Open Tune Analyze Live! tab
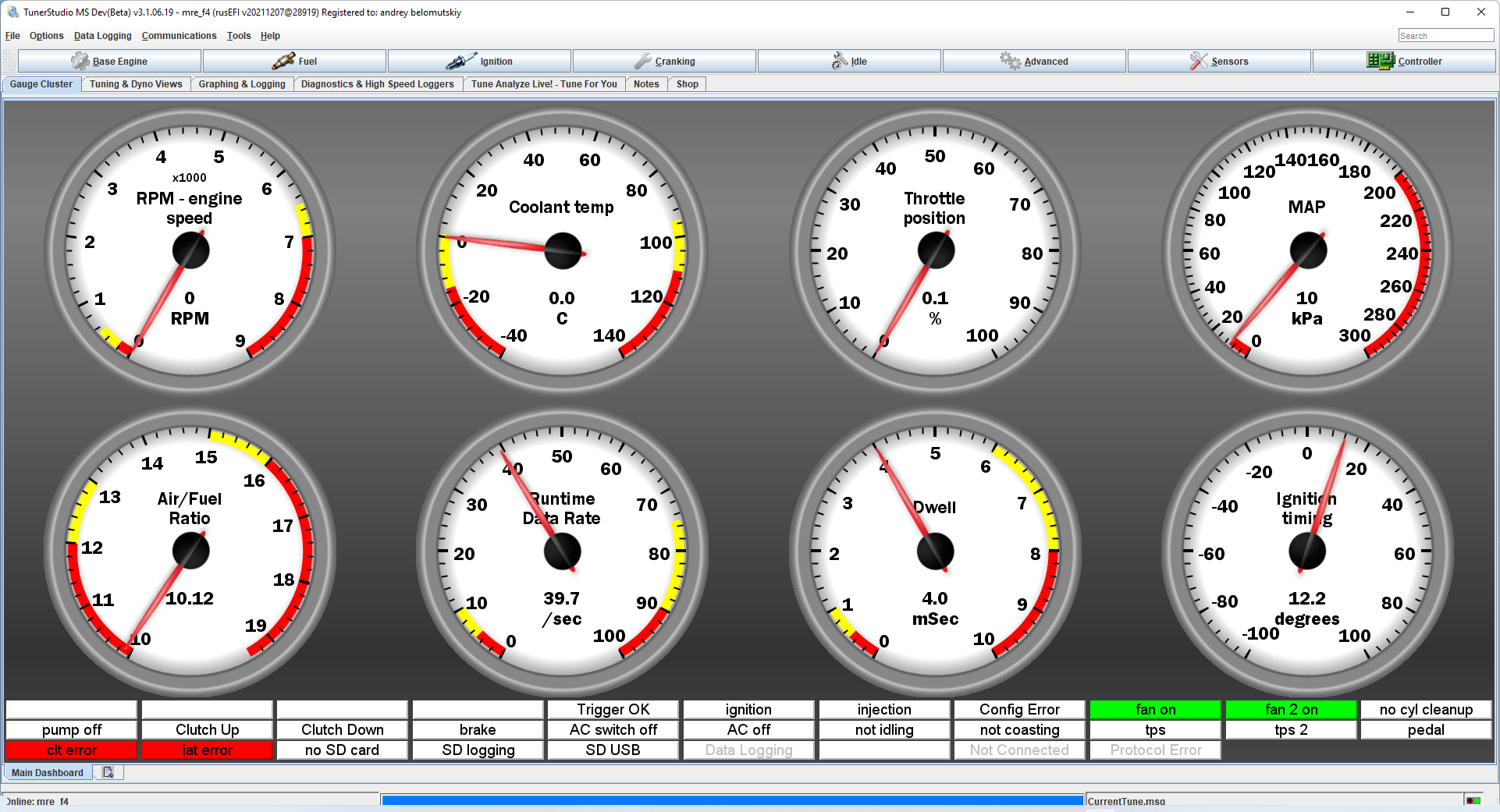The height and width of the screenshot is (812, 1500). (x=544, y=84)
